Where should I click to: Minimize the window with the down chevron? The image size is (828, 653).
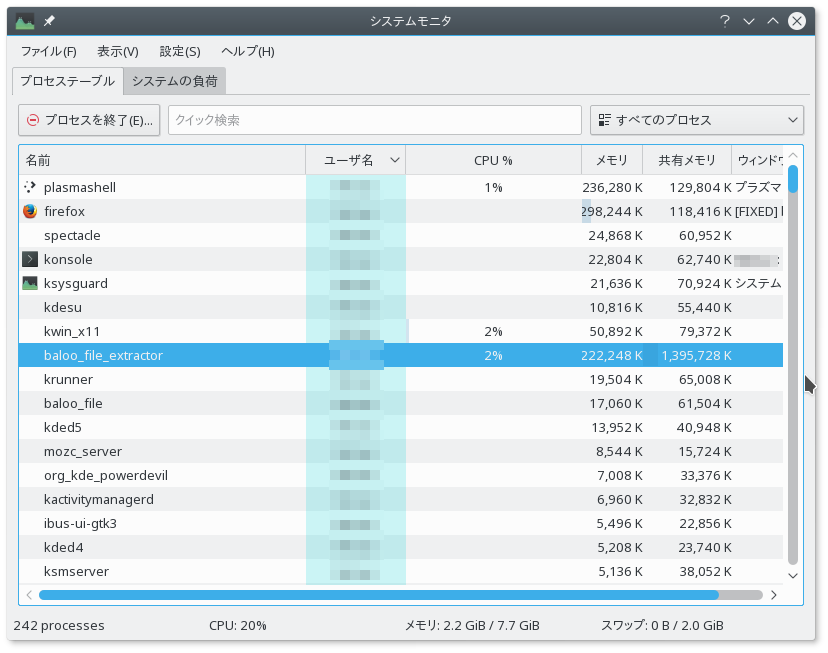coord(749,21)
